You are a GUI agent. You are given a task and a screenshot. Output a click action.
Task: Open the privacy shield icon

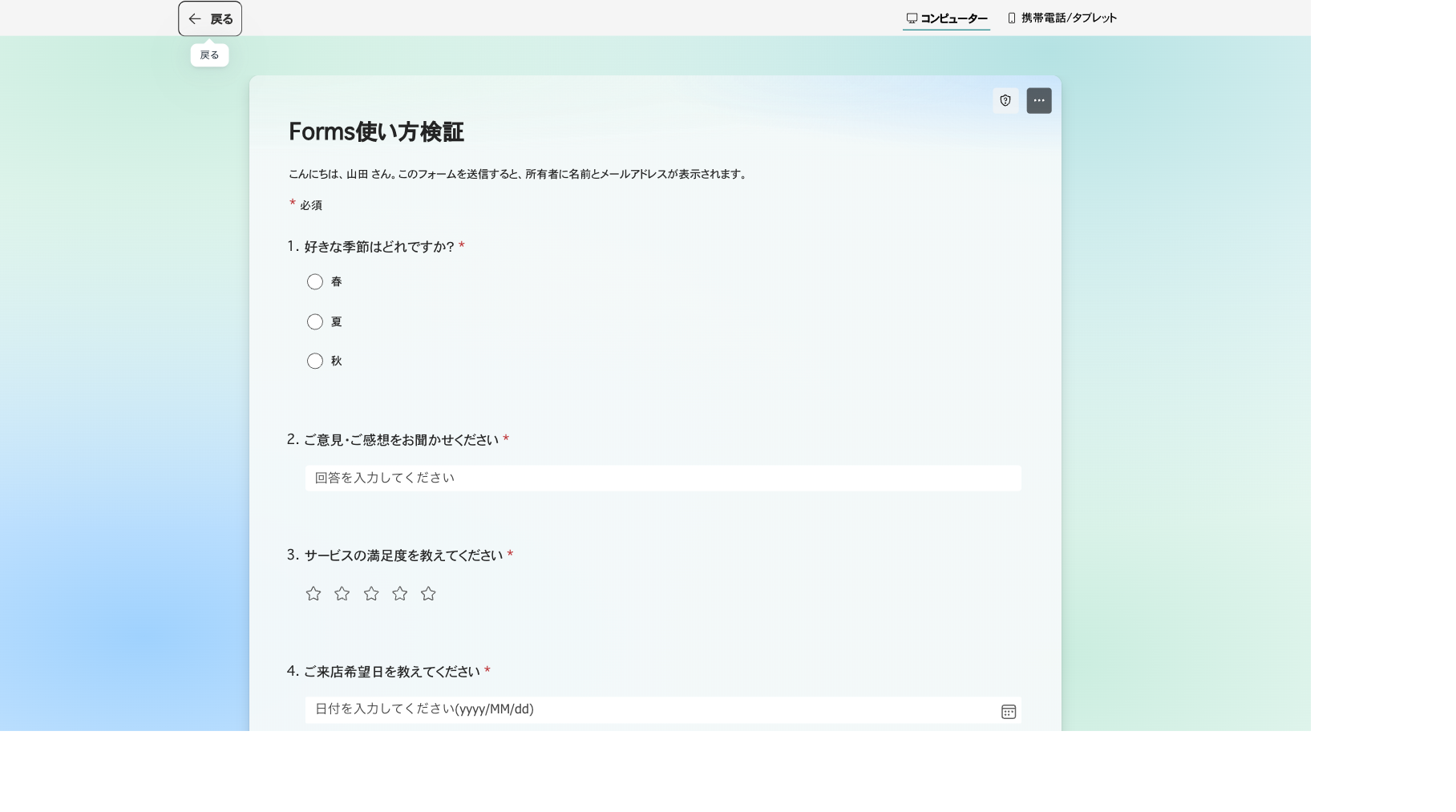click(x=1005, y=100)
